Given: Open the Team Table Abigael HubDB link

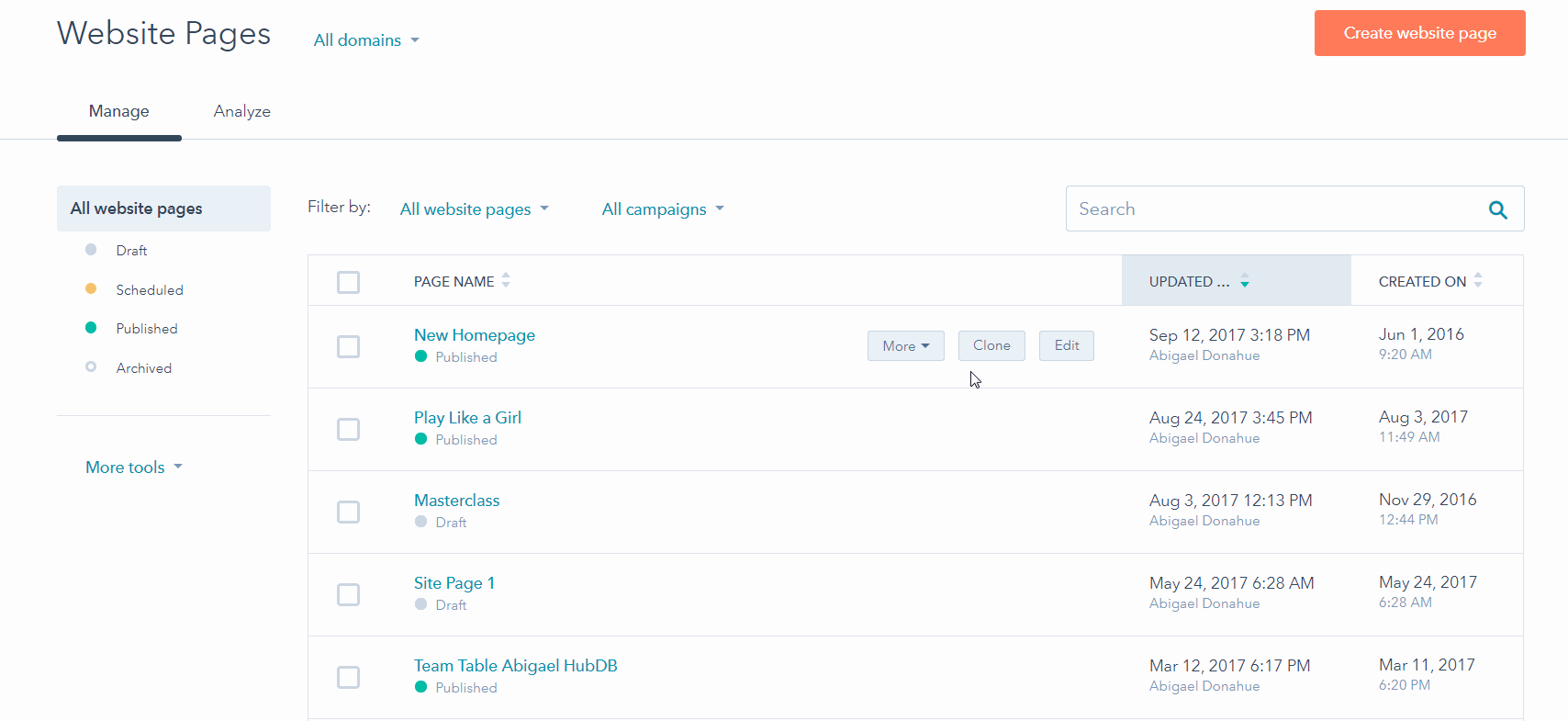Looking at the screenshot, I should pos(516,666).
